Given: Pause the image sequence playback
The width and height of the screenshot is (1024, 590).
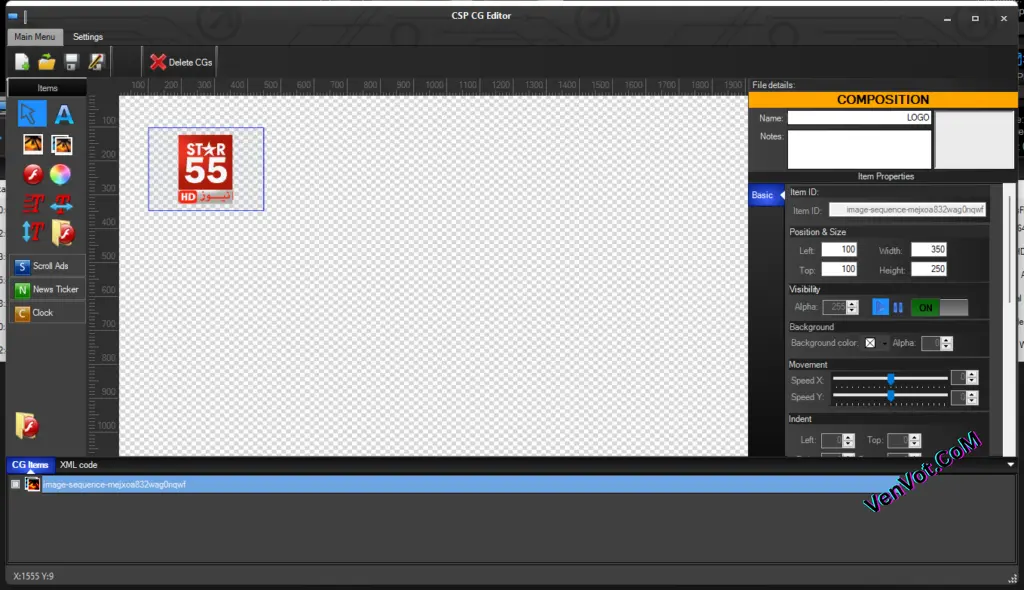Looking at the screenshot, I should click(898, 307).
